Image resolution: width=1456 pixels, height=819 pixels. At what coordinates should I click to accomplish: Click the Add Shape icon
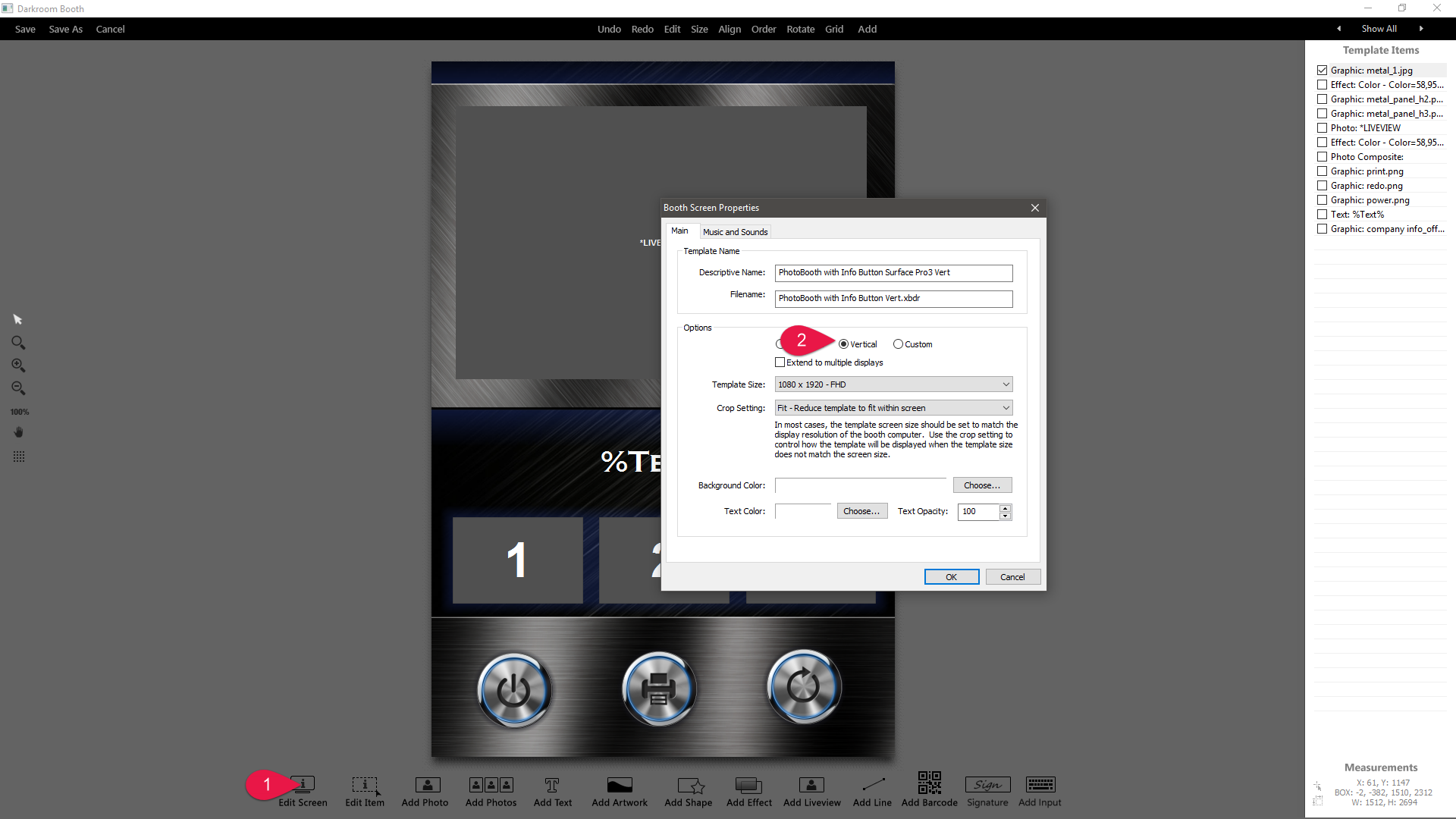pos(689,785)
